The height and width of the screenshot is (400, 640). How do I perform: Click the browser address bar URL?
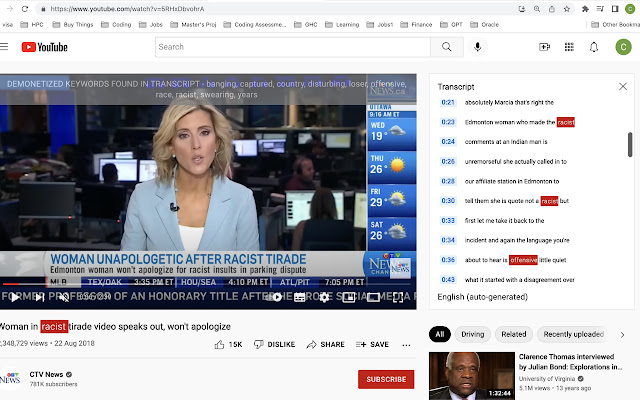tap(127, 9)
